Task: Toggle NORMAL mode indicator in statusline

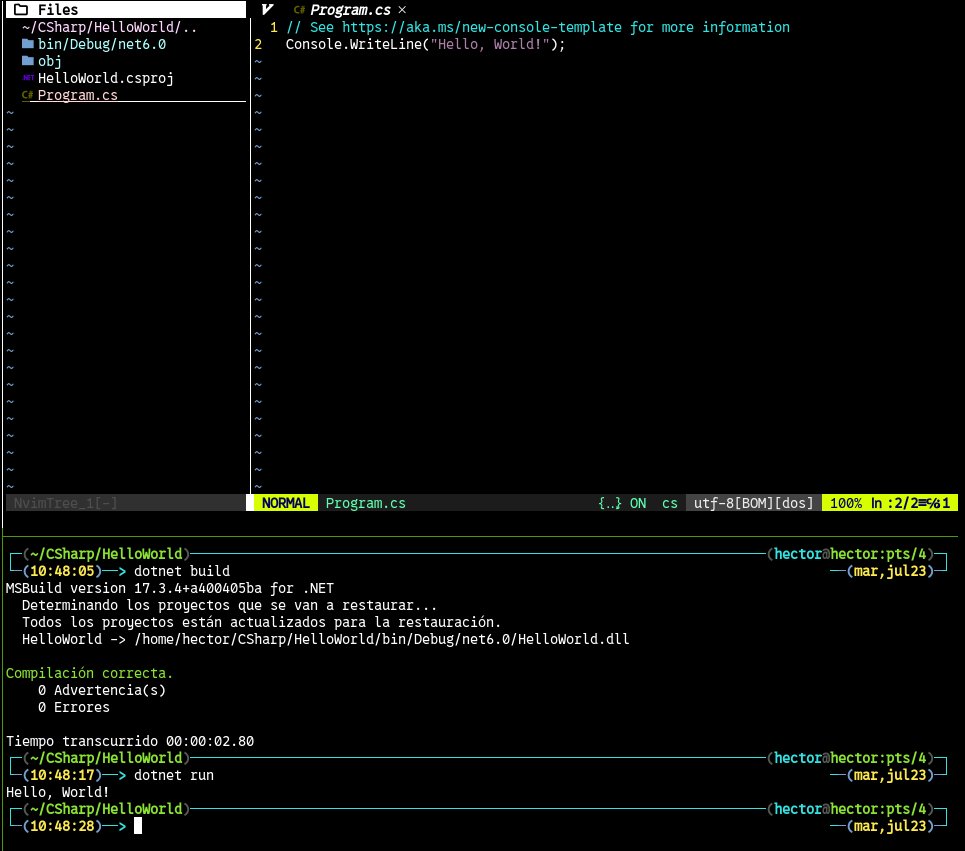Action: 284,503
